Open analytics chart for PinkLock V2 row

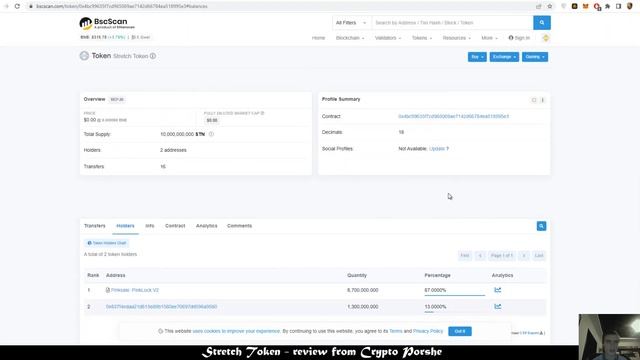click(498, 290)
